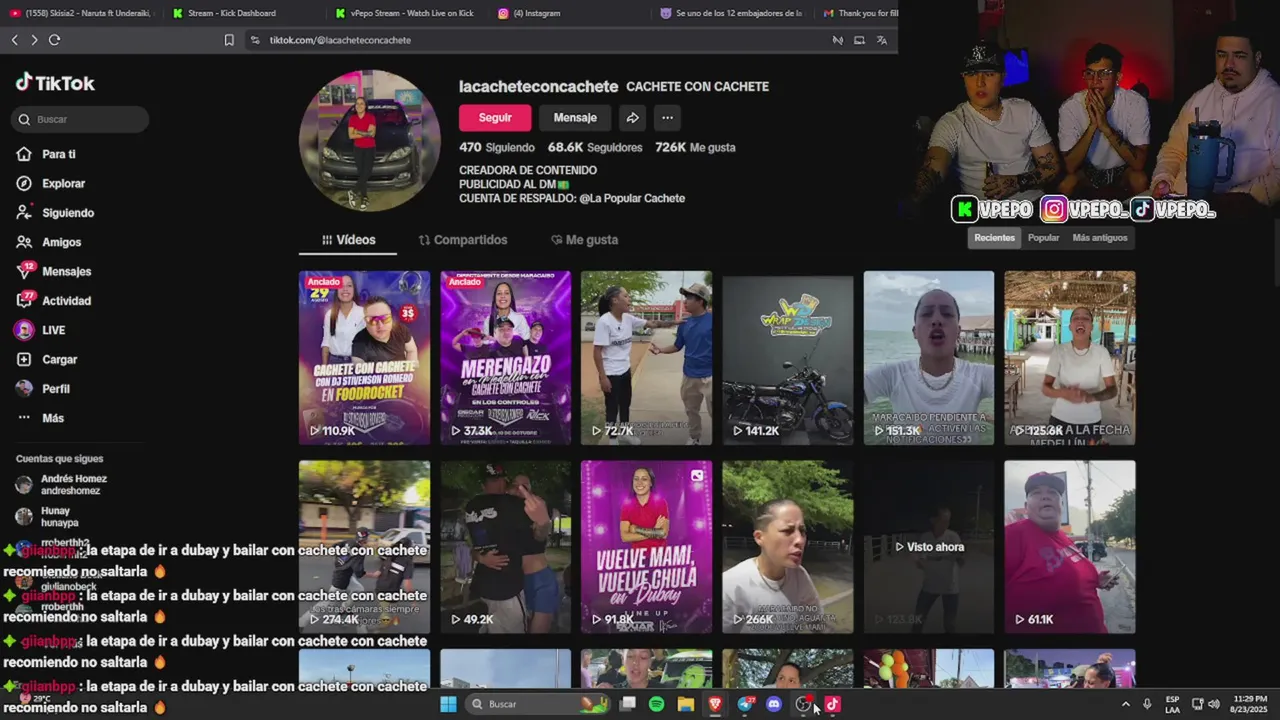This screenshot has width=1280, height=720.
Task: Select the Vídeos tab
Action: click(348, 240)
